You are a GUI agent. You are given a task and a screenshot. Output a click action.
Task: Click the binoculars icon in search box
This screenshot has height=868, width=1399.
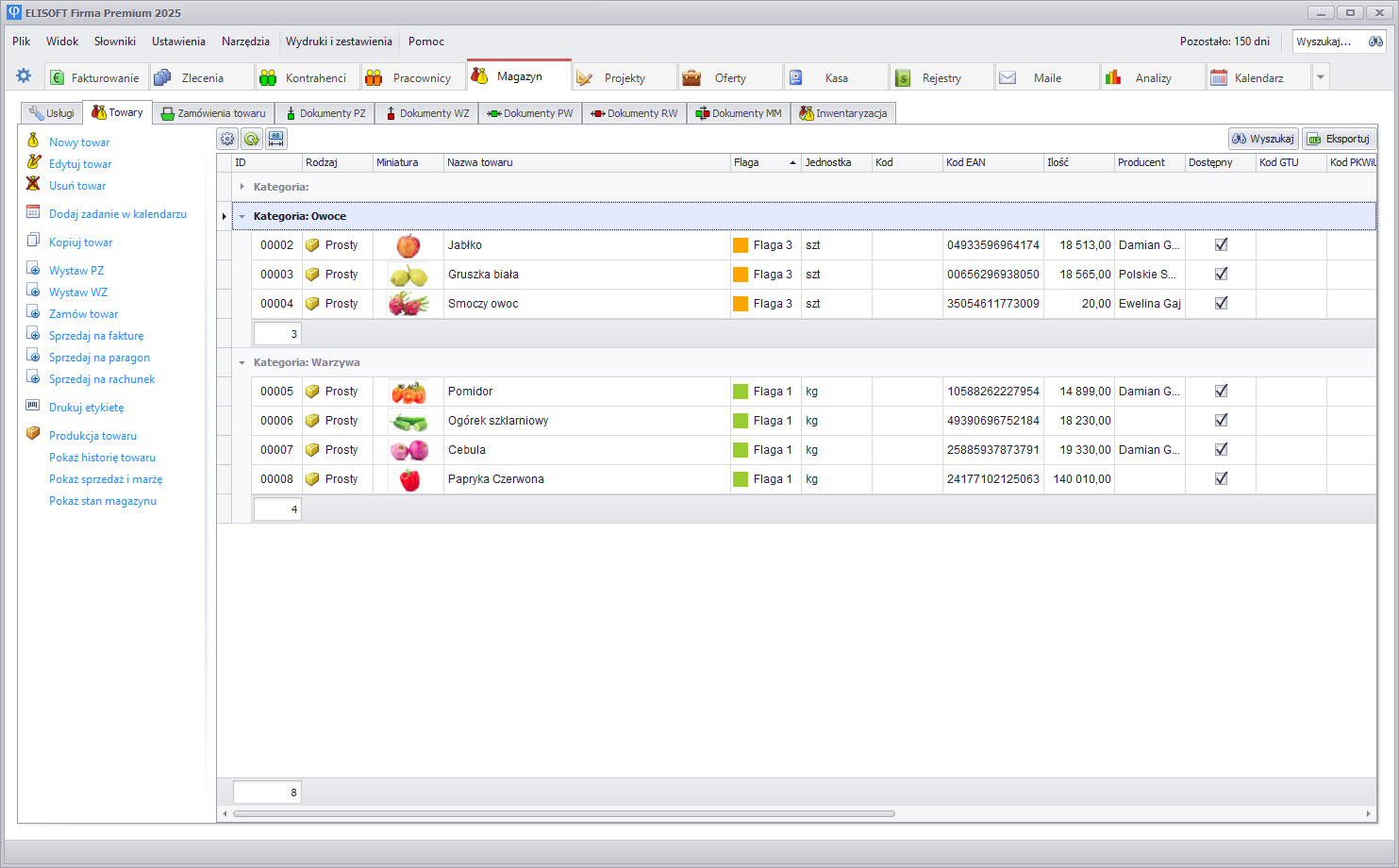(x=1375, y=42)
